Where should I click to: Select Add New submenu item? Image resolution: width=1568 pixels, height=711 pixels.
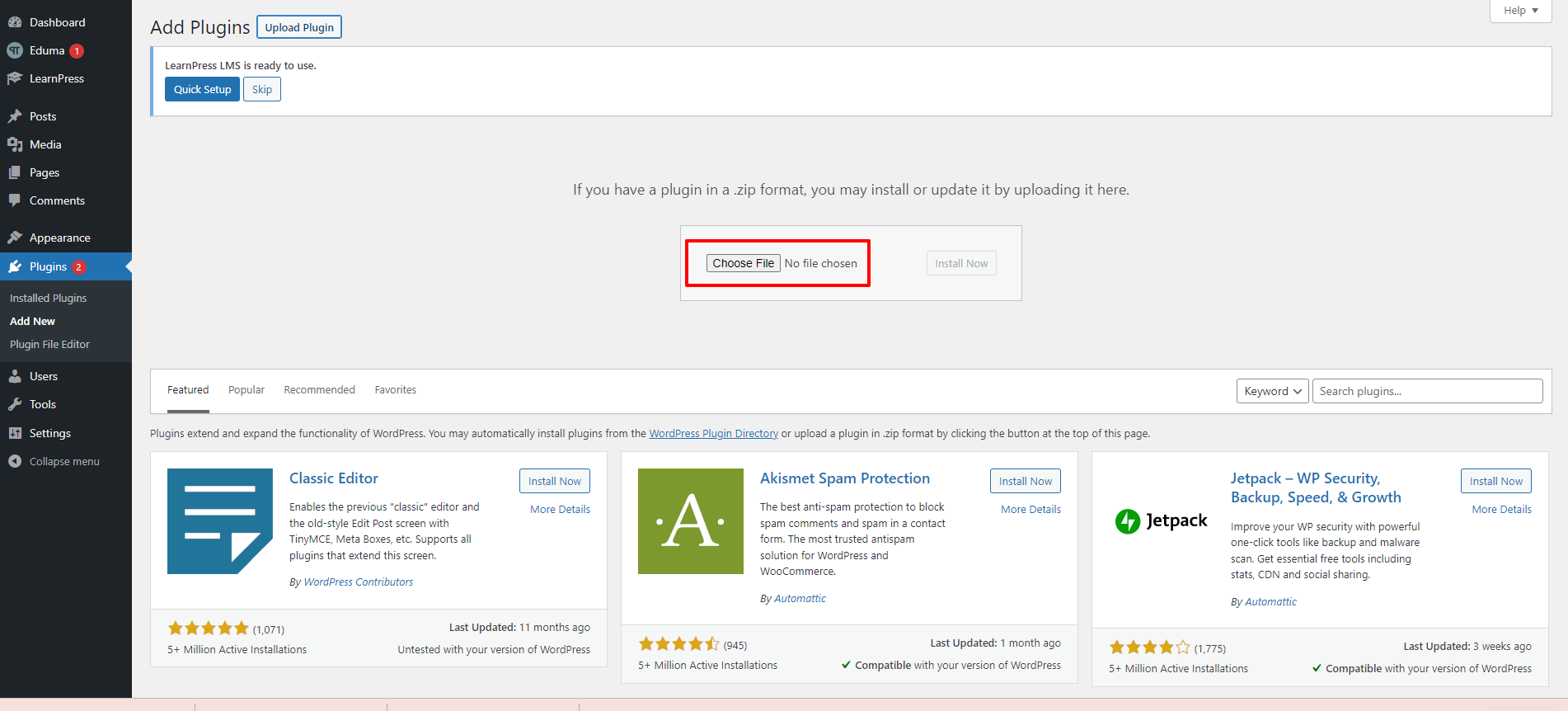[x=33, y=321]
